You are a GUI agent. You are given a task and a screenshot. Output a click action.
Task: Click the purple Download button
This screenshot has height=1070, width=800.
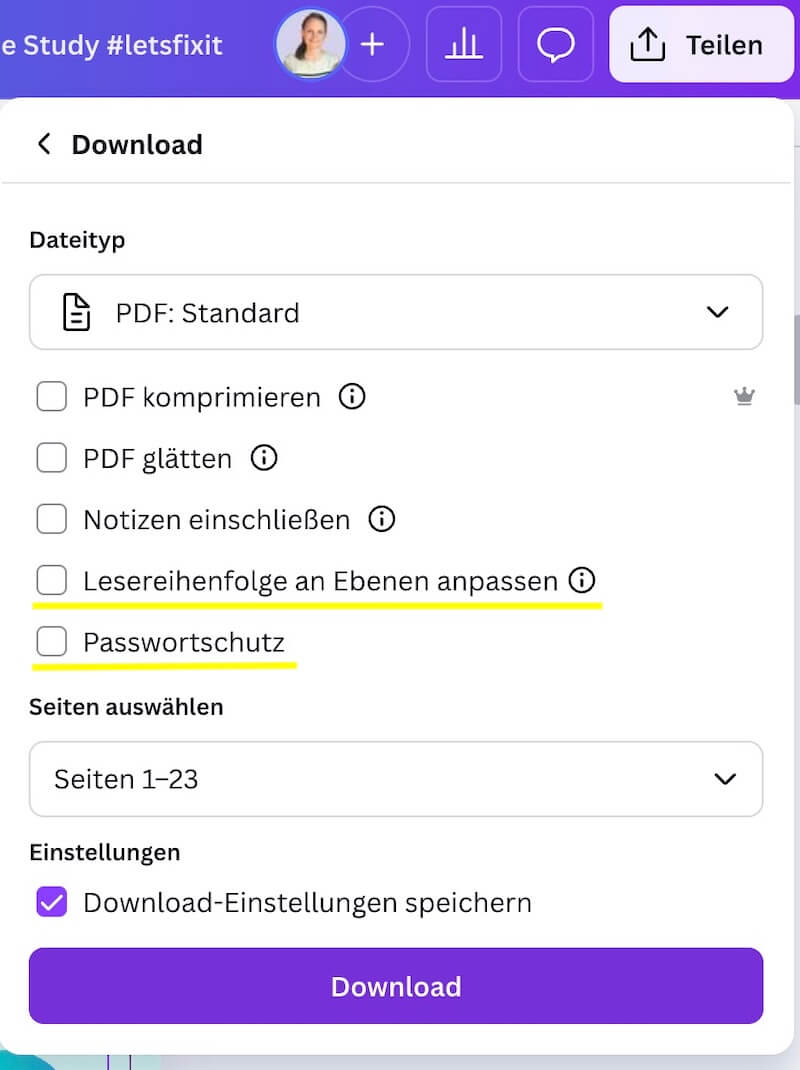pos(396,986)
